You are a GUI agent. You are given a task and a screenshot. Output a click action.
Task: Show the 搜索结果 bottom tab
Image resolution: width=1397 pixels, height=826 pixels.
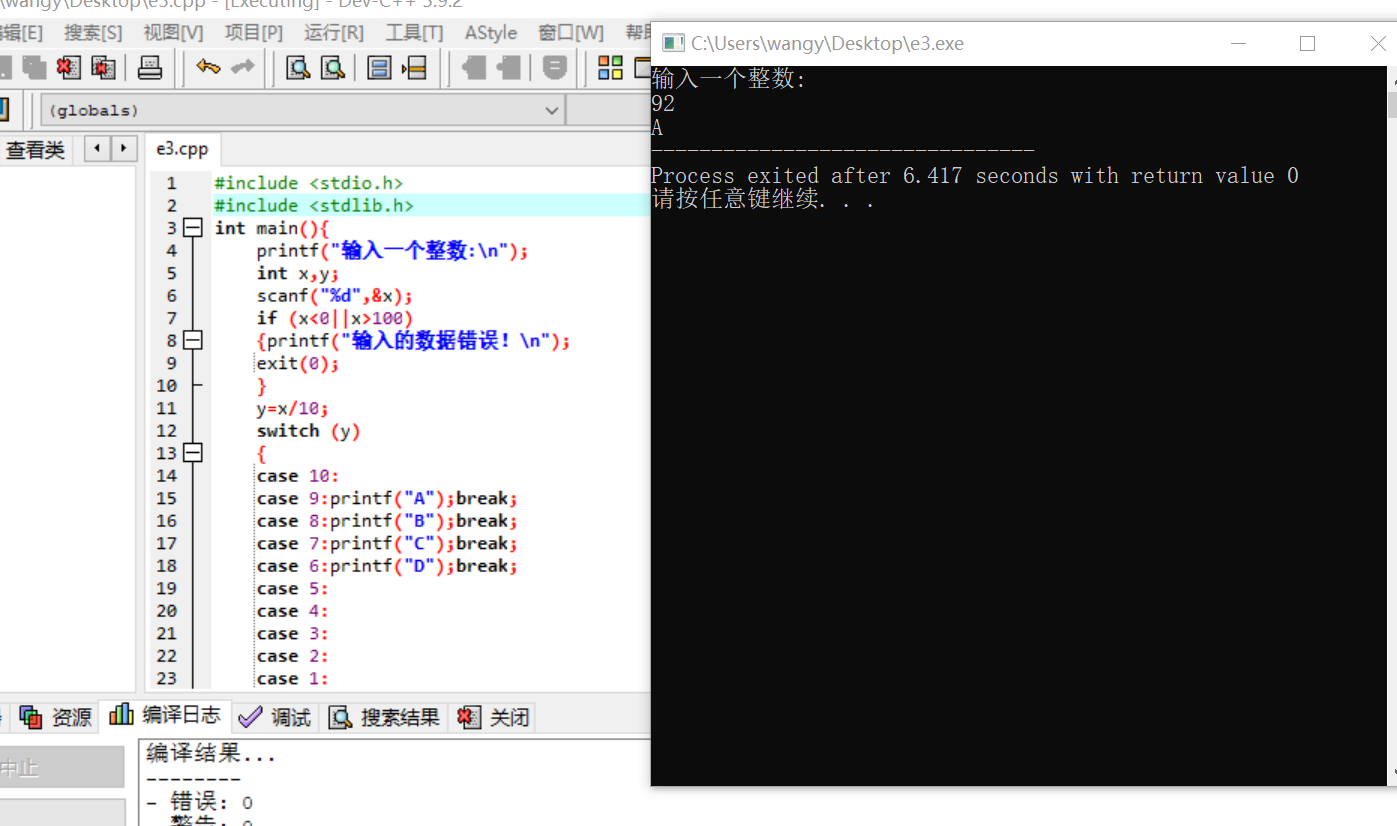tap(385, 717)
